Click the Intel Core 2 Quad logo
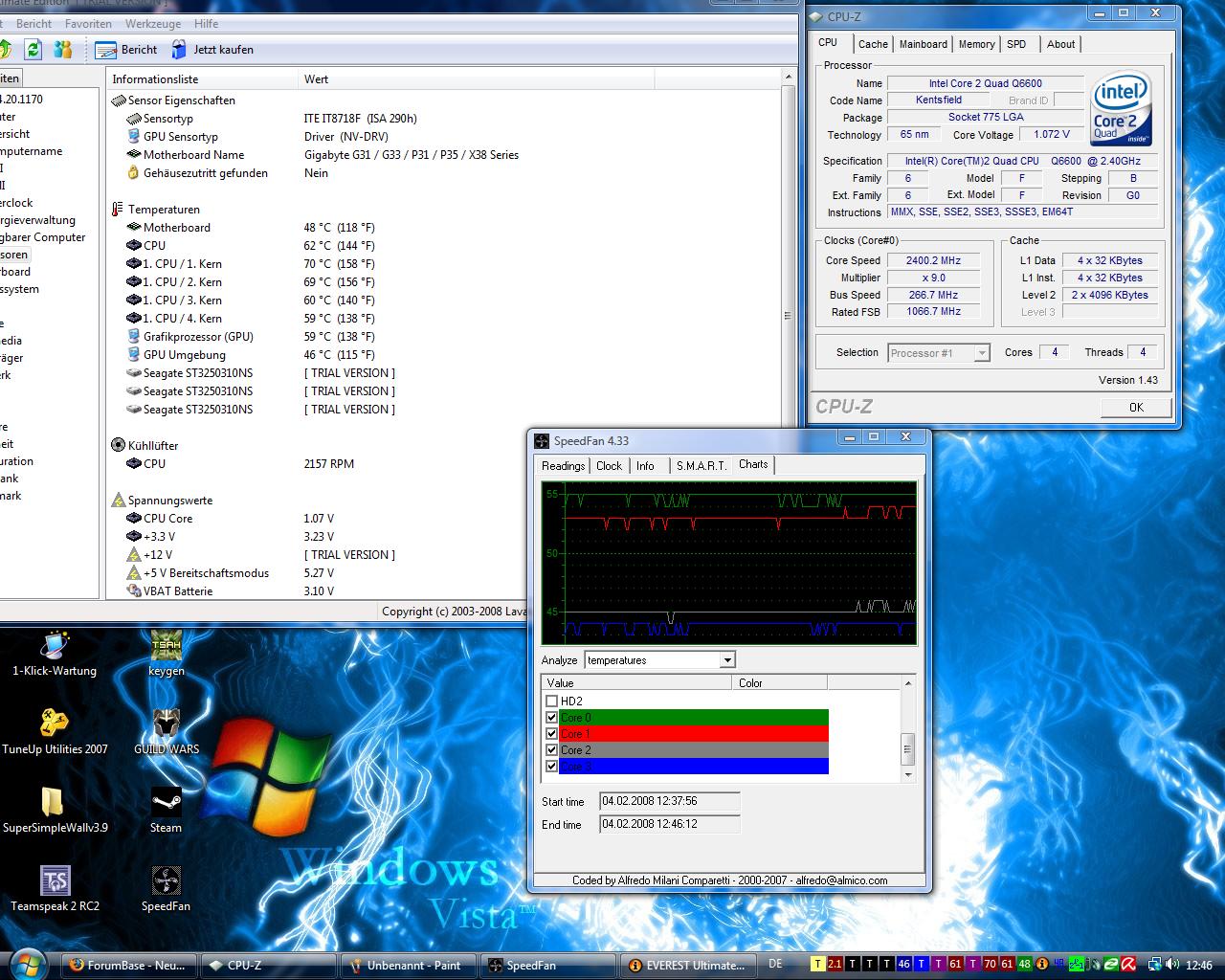The height and width of the screenshot is (980, 1225). 1121,108
